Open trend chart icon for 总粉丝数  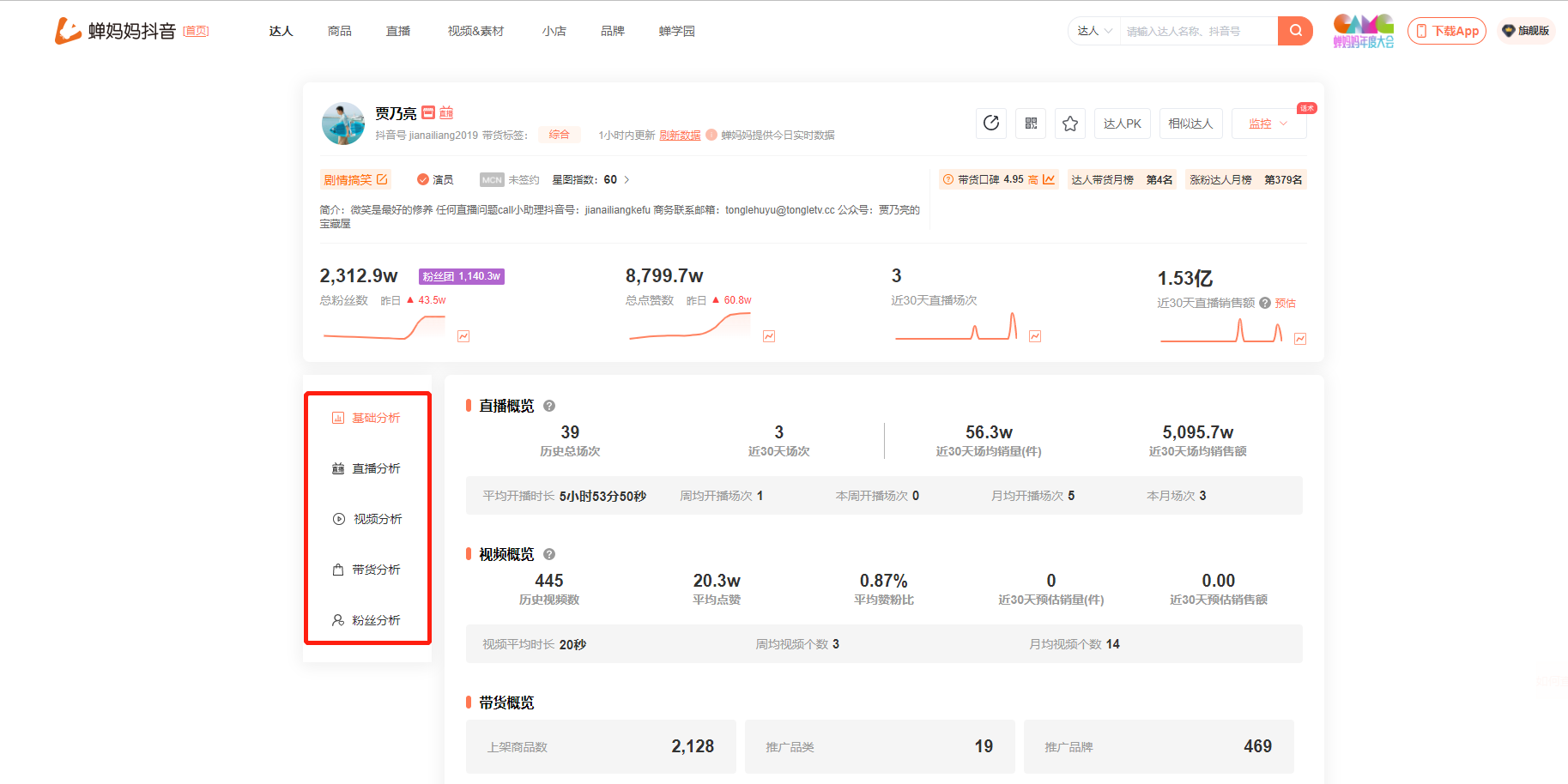pos(463,336)
